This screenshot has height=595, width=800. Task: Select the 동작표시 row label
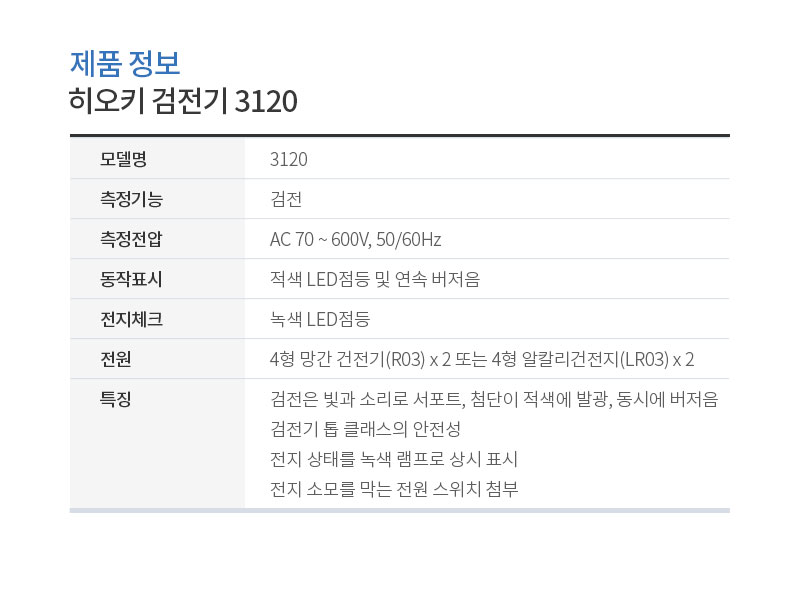[131, 279]
